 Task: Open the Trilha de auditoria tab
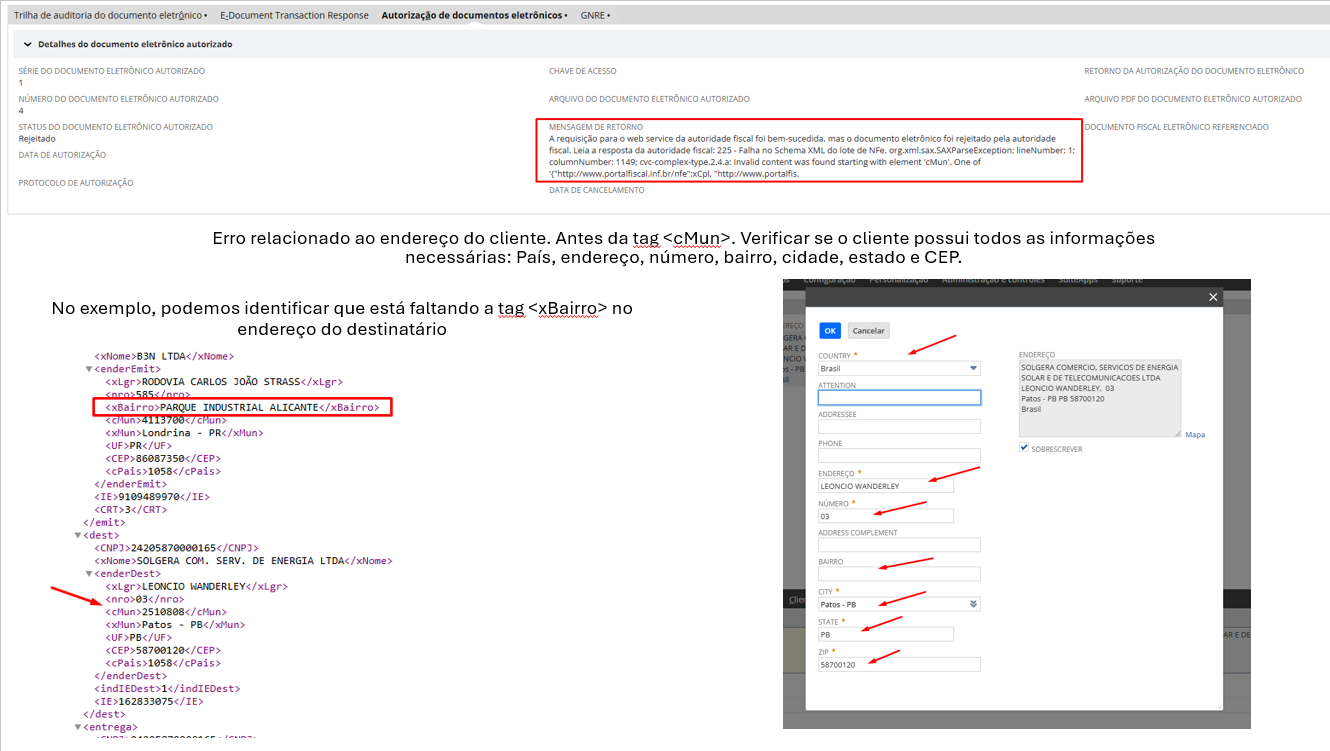click(110, 16)
